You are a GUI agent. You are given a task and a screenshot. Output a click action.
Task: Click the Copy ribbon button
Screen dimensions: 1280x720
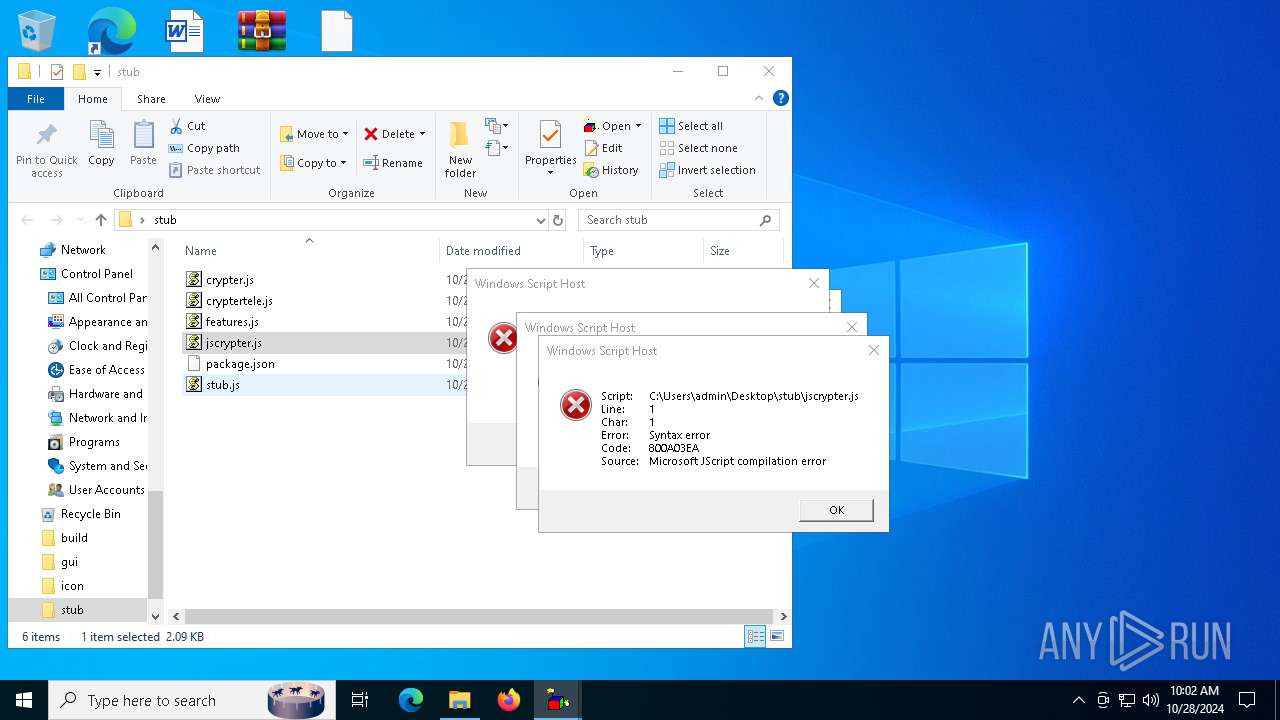[101, 143]
